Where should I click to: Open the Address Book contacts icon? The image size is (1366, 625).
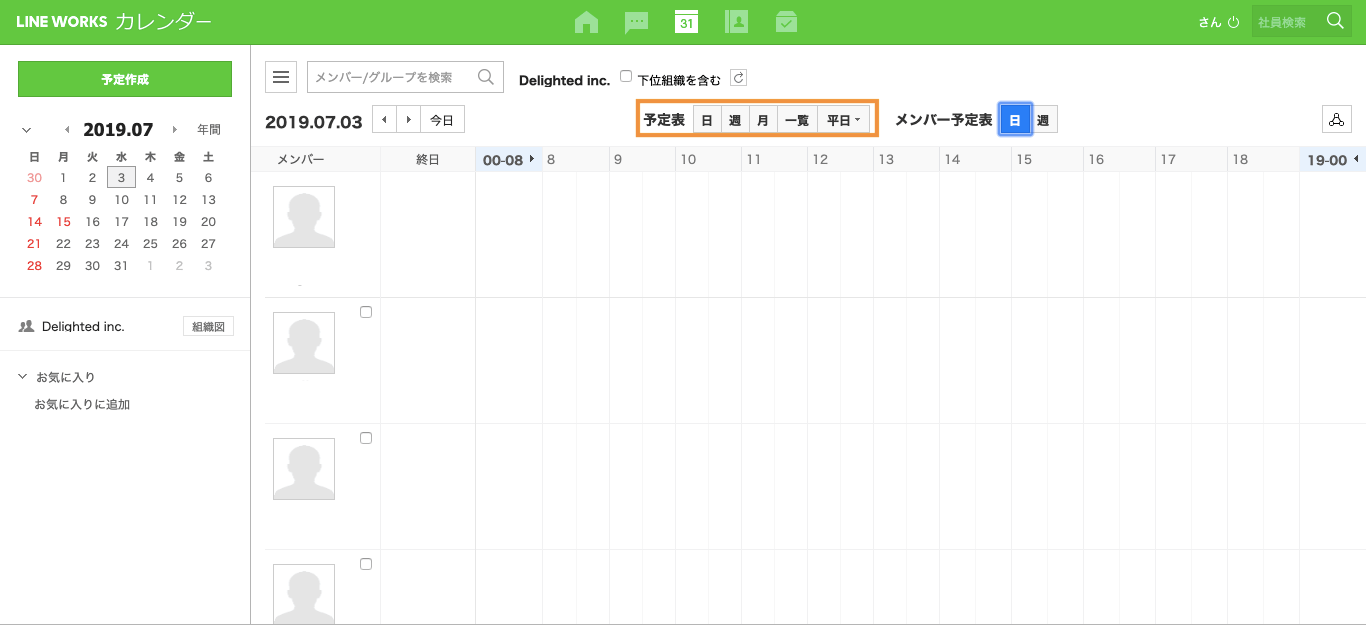(x=736, y=22)
